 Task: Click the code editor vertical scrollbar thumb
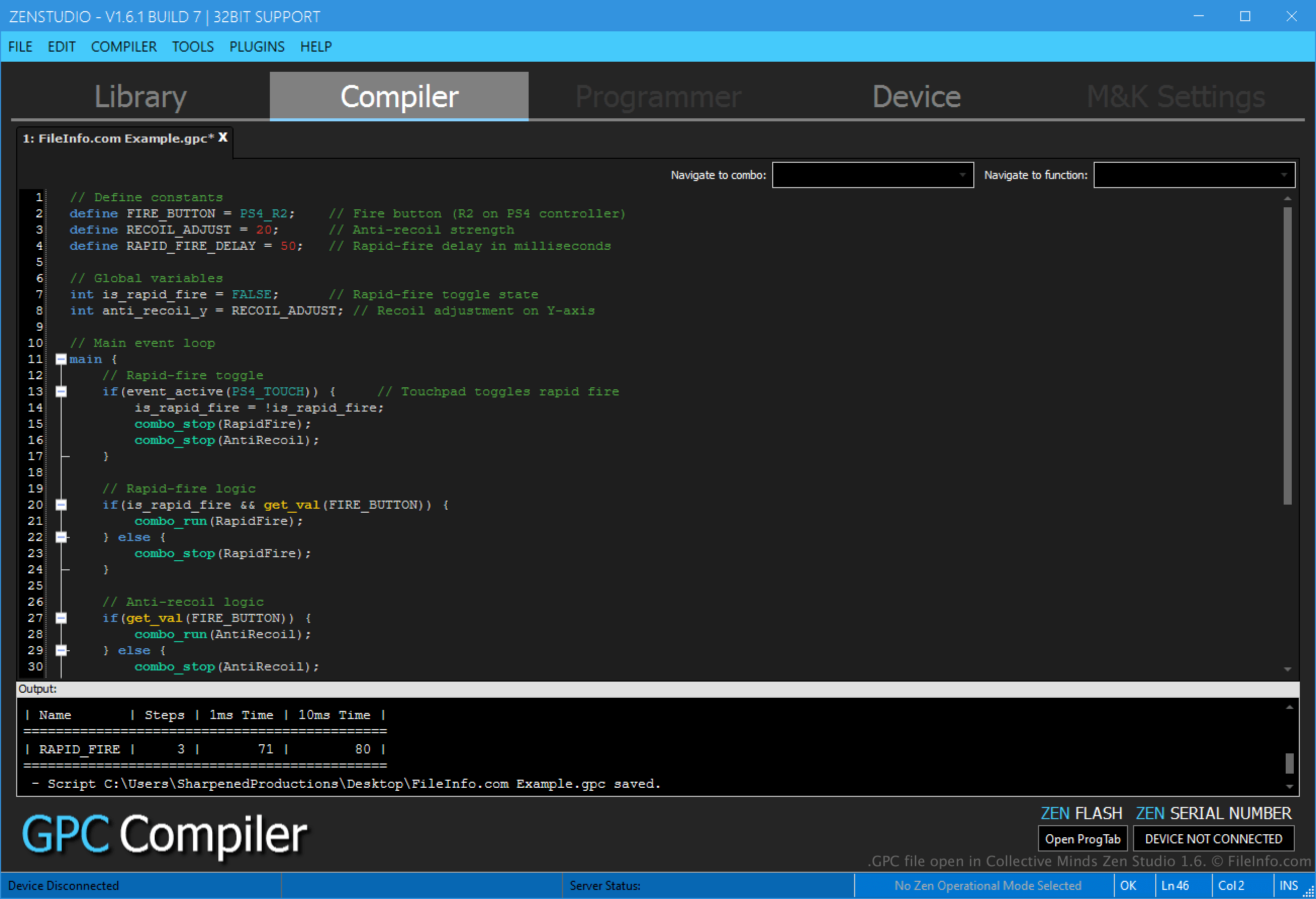(1287, 356)
